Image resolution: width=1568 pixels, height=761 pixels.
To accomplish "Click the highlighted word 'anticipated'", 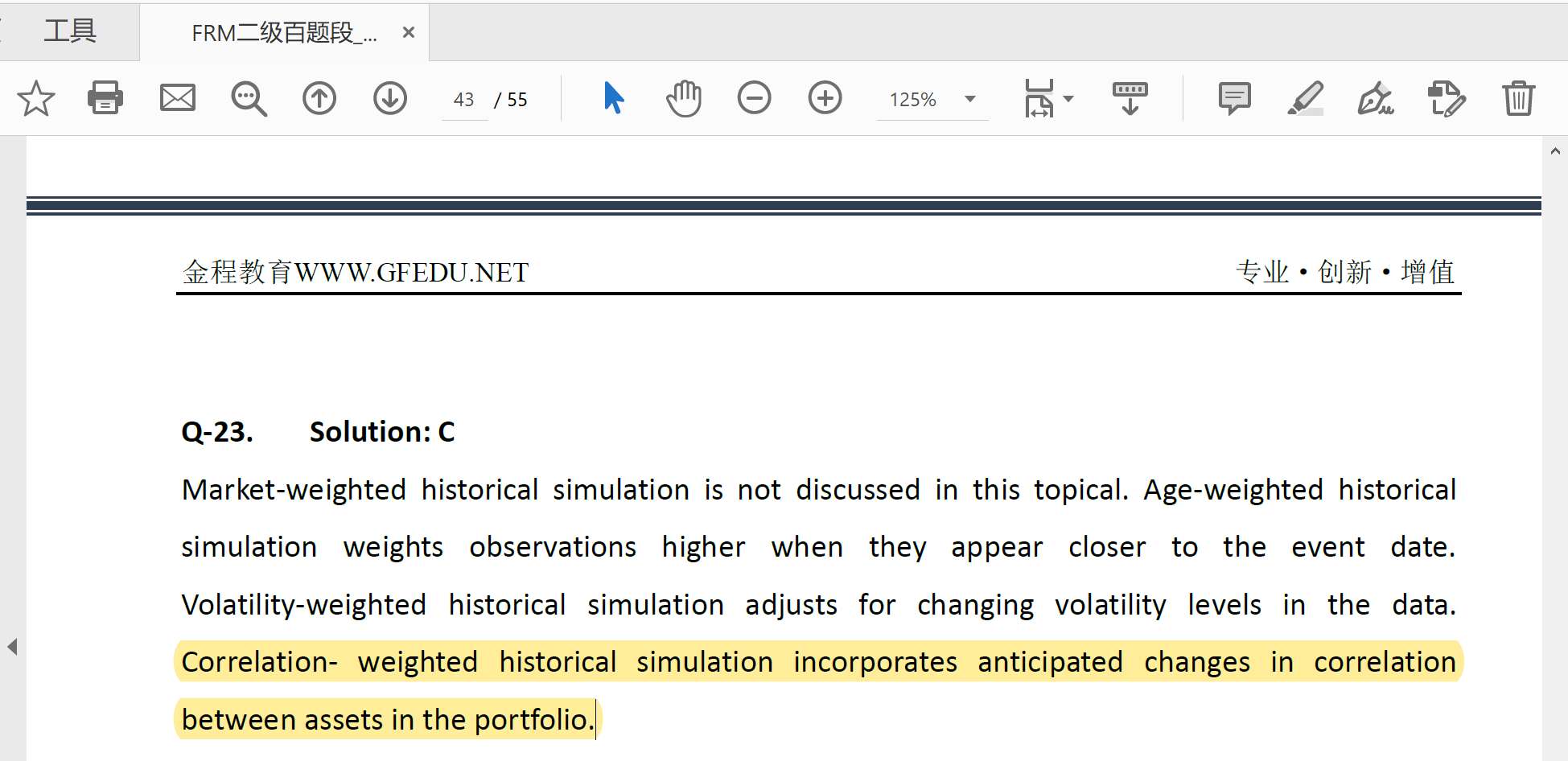I will [1050, 662].
